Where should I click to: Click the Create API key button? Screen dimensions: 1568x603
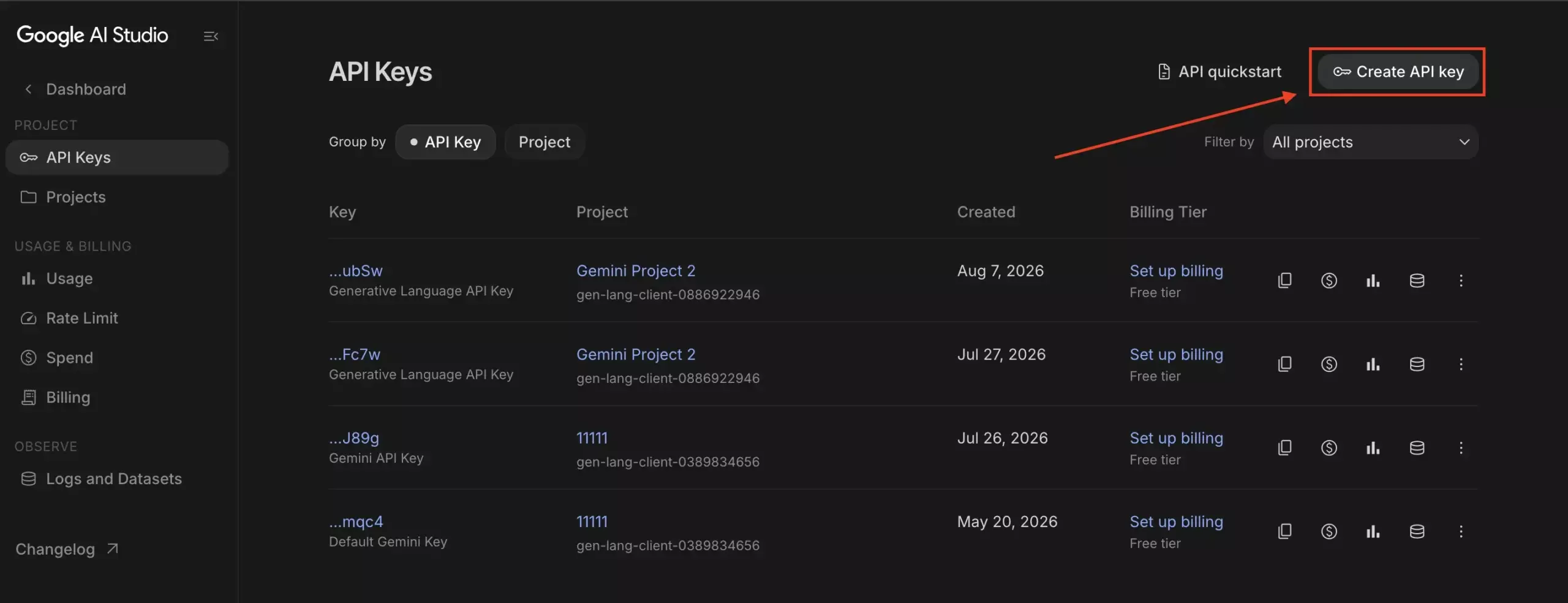[x=1398, y=72]
